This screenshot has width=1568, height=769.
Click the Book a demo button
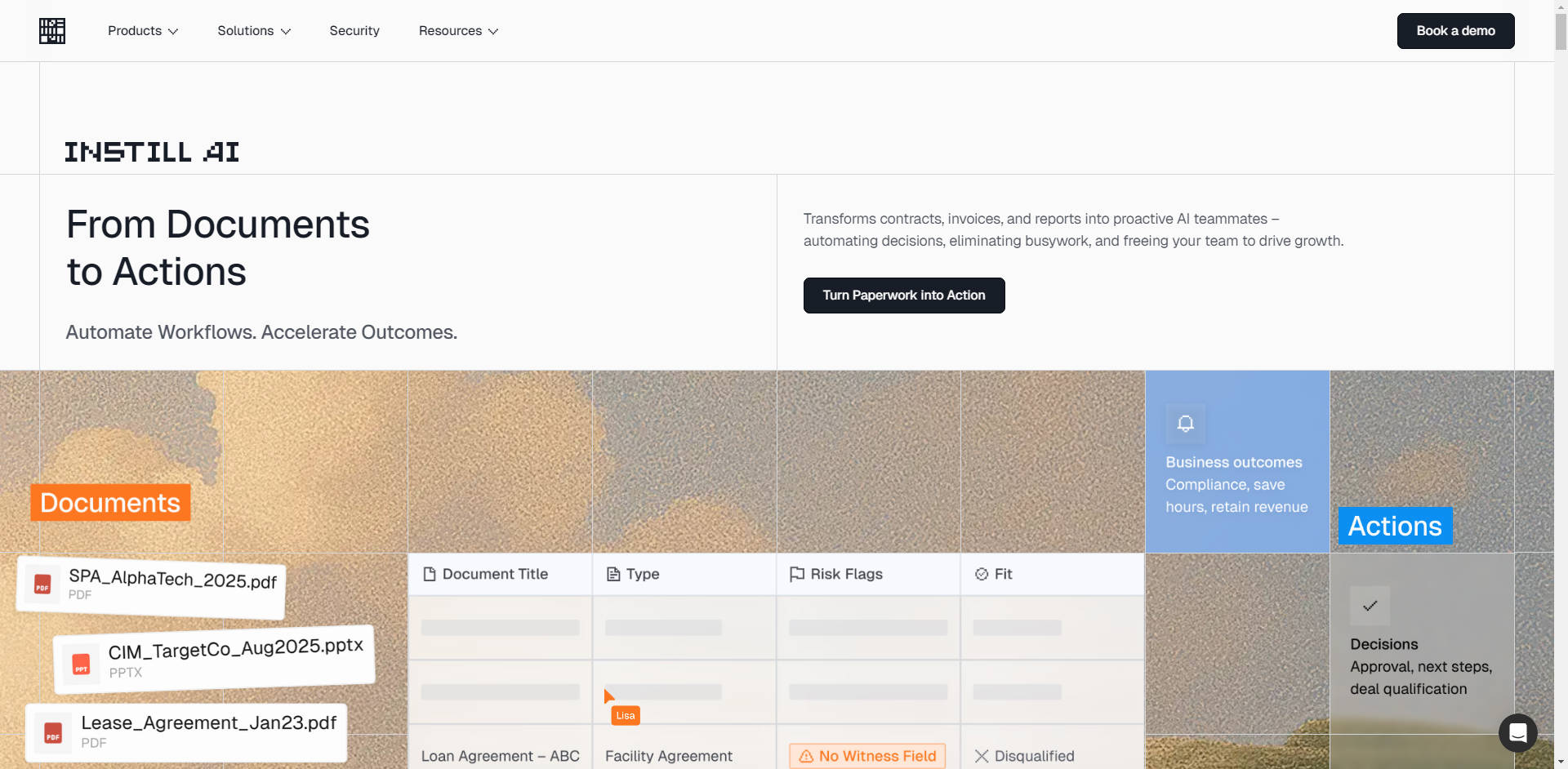[x=1455, y=30]
